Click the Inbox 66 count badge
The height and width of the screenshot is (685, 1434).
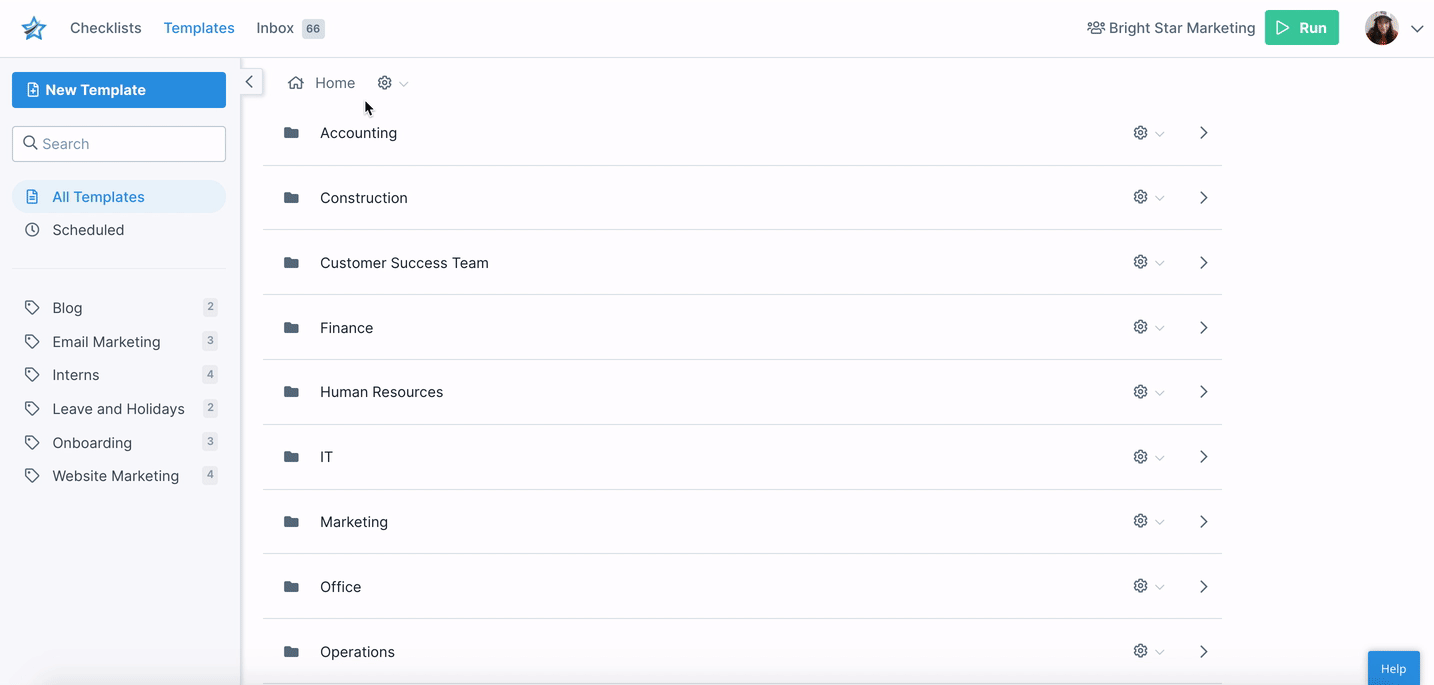[x=313, y=29]
